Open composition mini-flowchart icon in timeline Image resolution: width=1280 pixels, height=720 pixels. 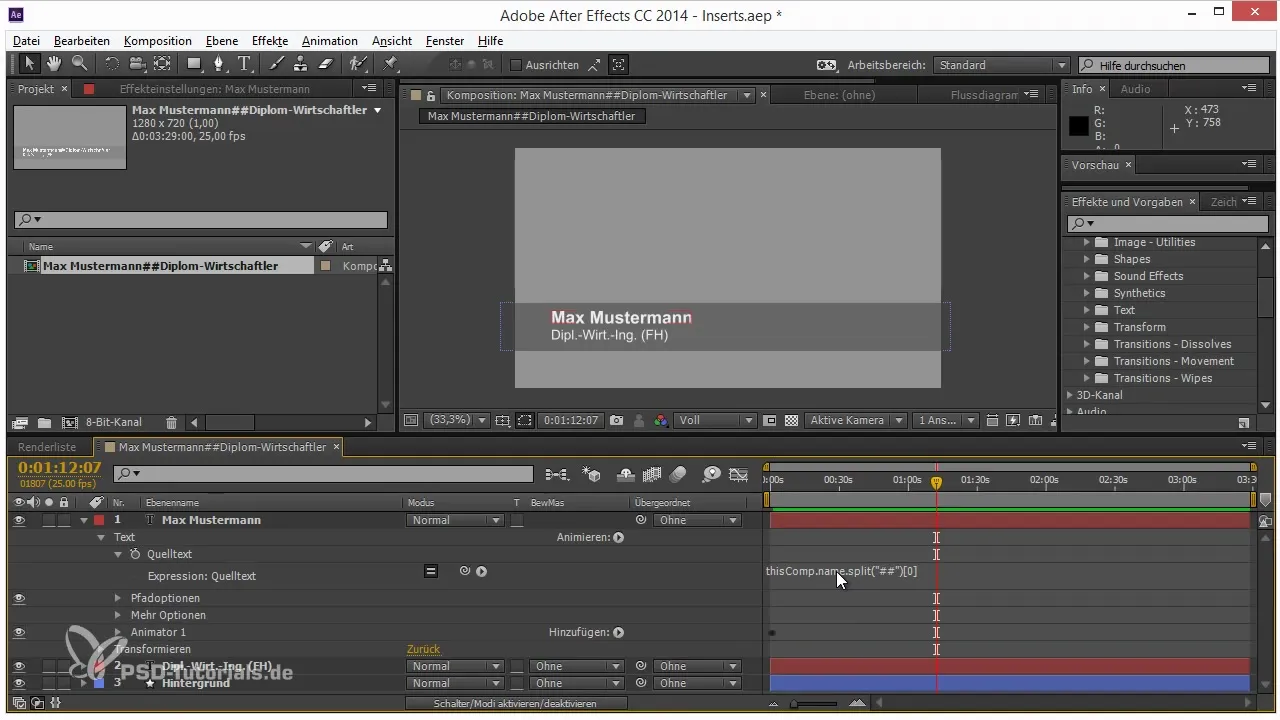click(x=557, y=474)
